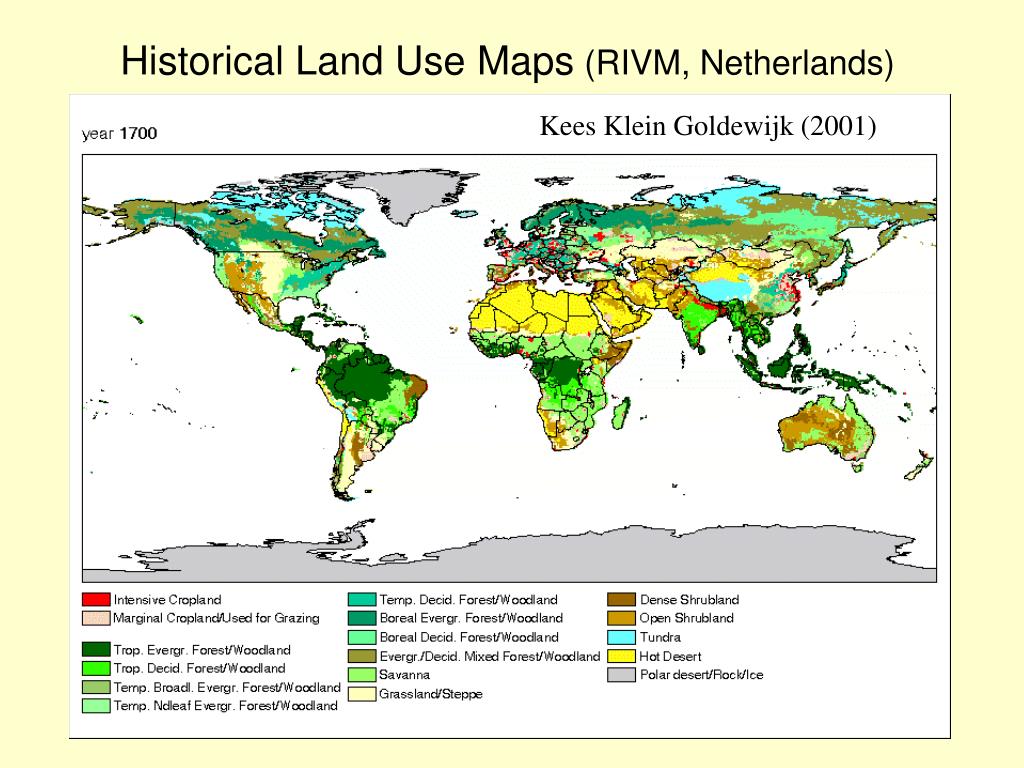This screenshot has height=768, width=1024.
Task: Click the cyan Tundra legend swatch
Action: [621, 637]
